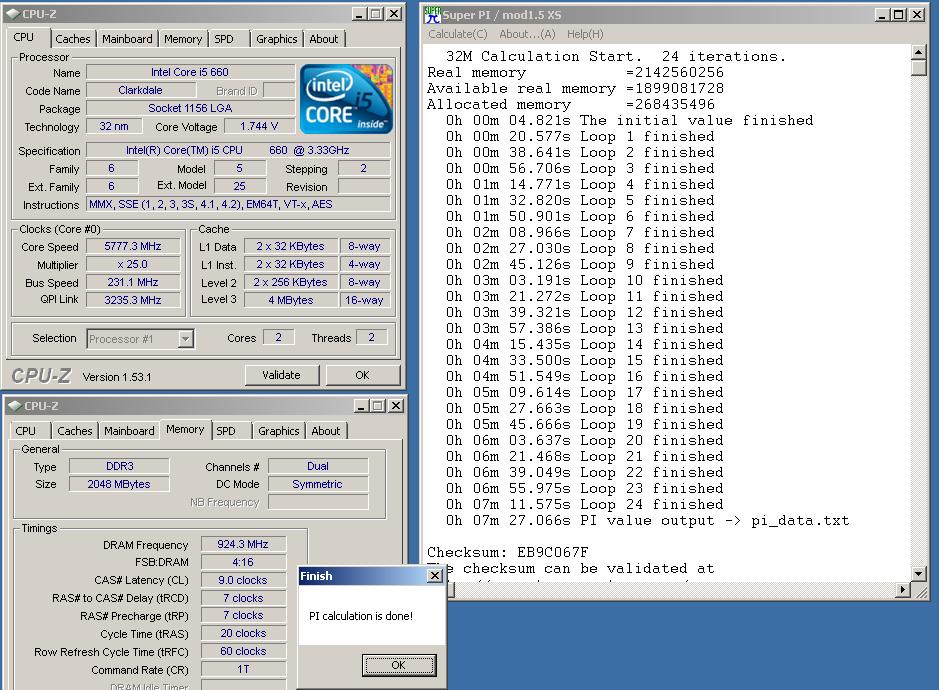The image size is (939, 690).
Task: Click the 'Checksum: EB9C067F' line
Action: click(x=508, y=552)
